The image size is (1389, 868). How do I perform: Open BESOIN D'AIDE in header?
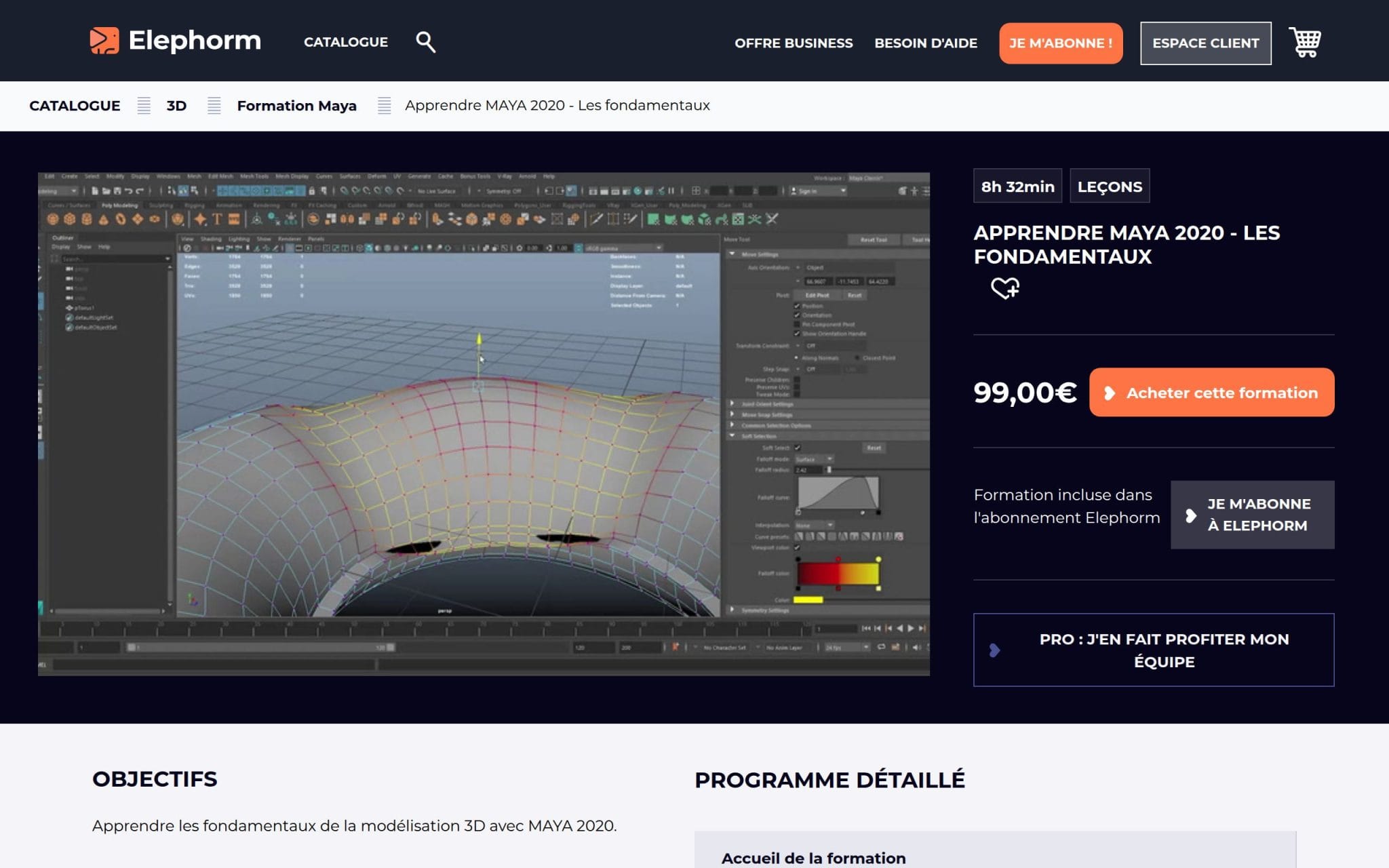click(926, 43)
